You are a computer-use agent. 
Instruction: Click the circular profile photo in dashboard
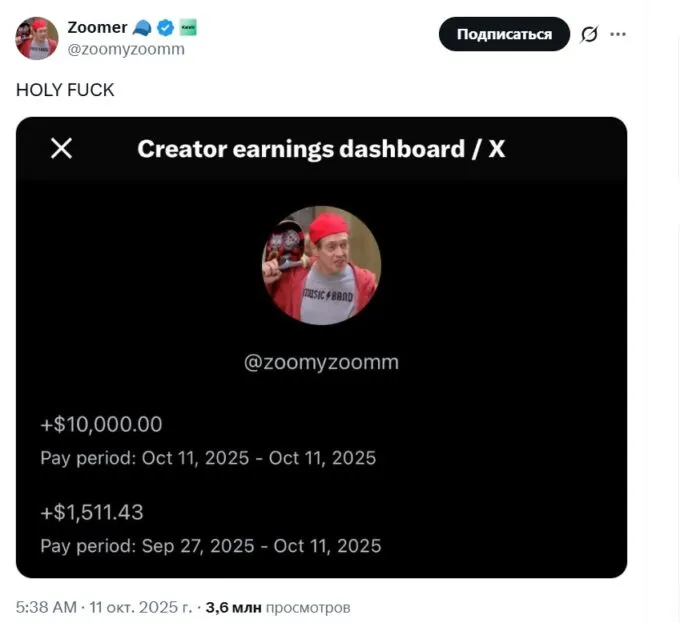321,265
